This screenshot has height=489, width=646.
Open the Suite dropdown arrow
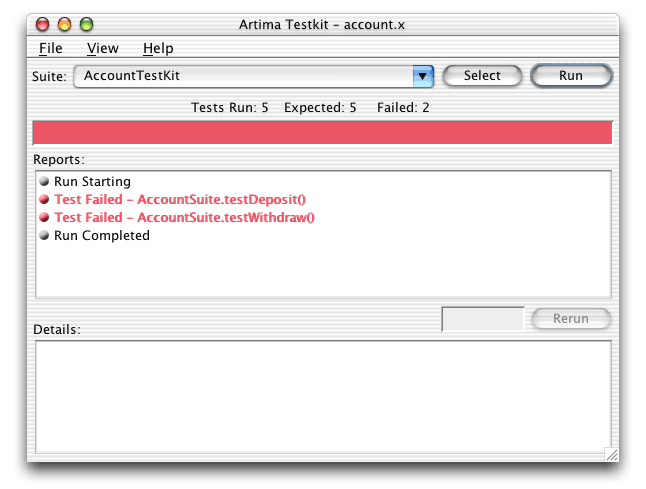[423, 76]
